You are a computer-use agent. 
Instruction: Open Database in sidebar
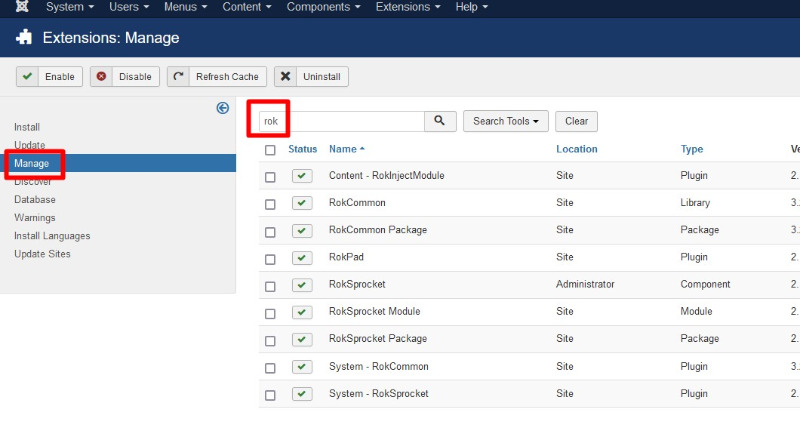click(x=35, y=199)
